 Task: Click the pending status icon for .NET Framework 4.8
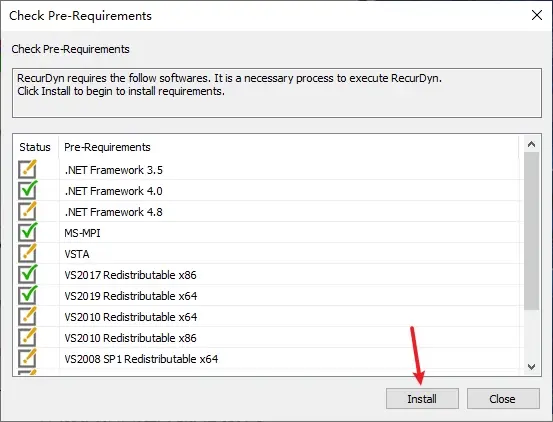coord(28,211)
